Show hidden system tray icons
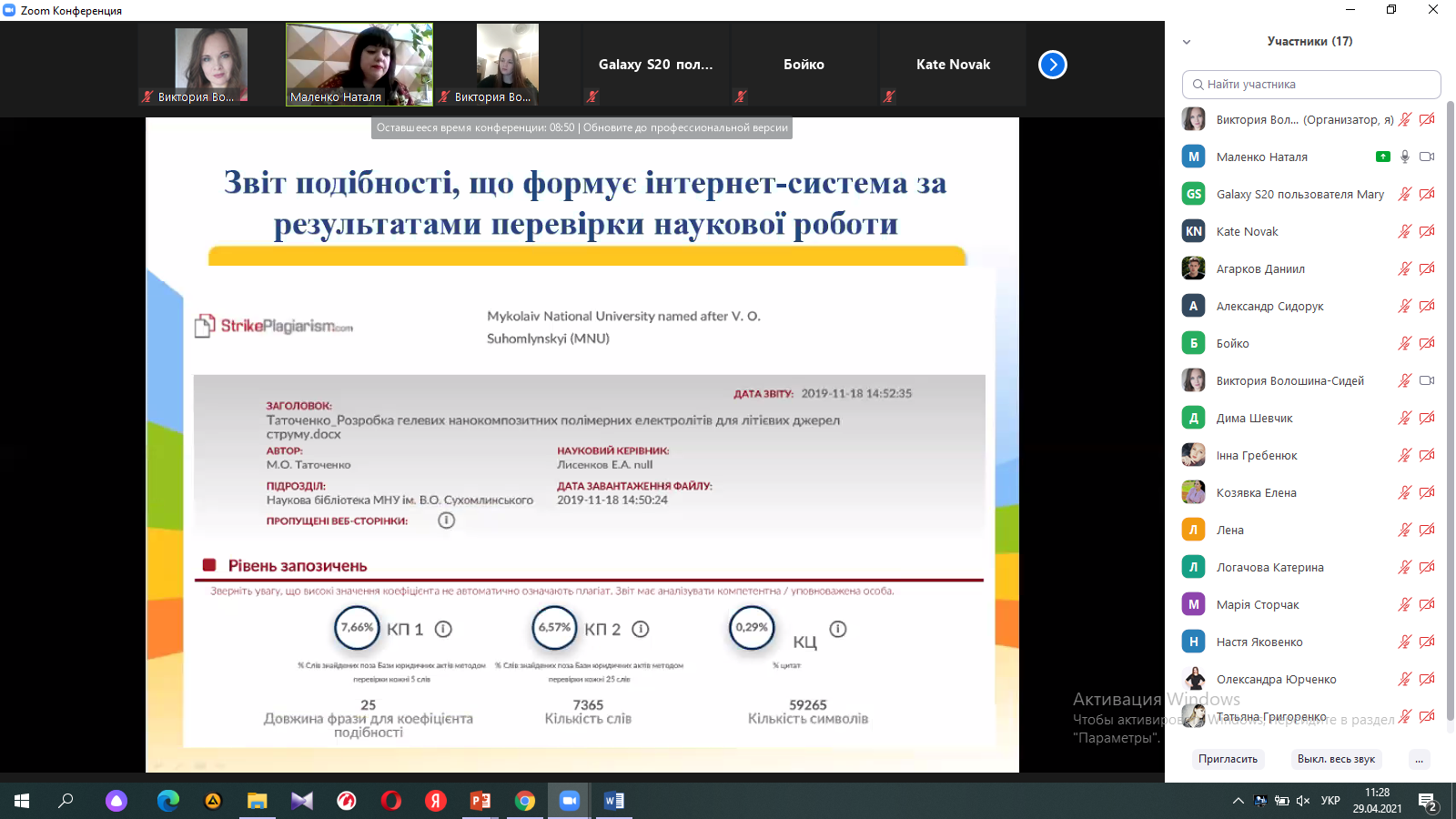Screen dimensions: 1456x819 coord(1238,801)
